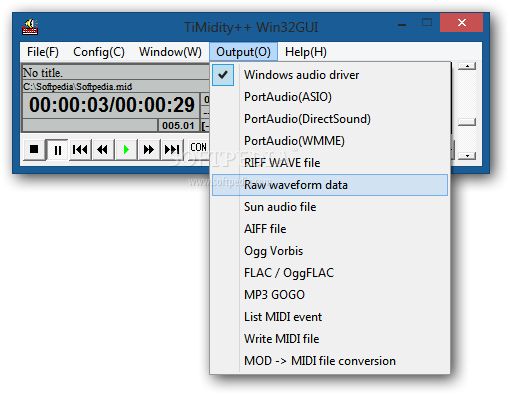Screen dimensions: 510x395
Task: Click the 00:00:03/00:00:29 time display
Action: tap(112, 106)
